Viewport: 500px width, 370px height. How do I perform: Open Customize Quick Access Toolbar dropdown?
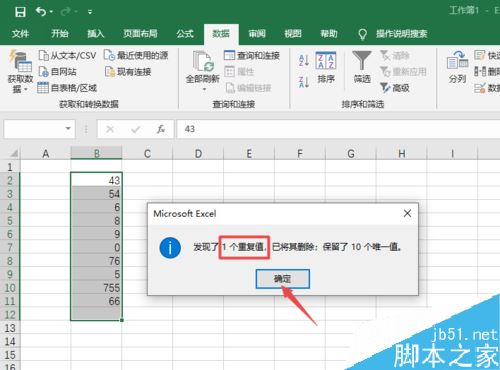point(90,12)
